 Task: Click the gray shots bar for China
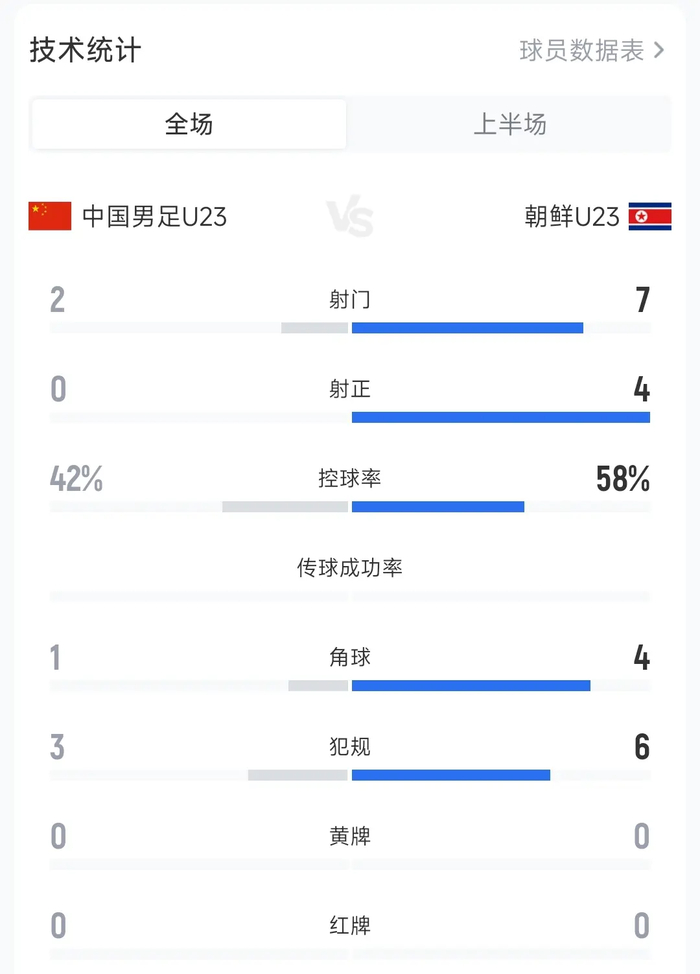(x=315, y=326)
